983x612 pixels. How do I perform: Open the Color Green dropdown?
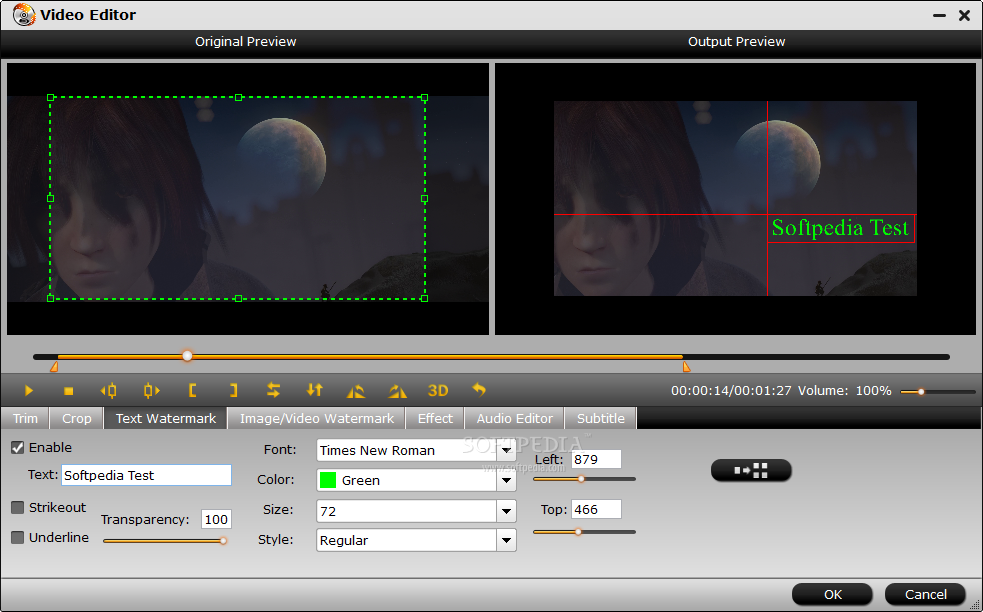coord(506,480)
